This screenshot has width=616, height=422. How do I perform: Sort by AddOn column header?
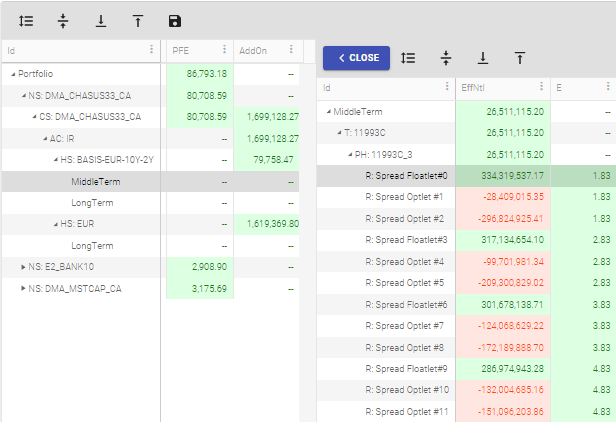click(253, 51)
